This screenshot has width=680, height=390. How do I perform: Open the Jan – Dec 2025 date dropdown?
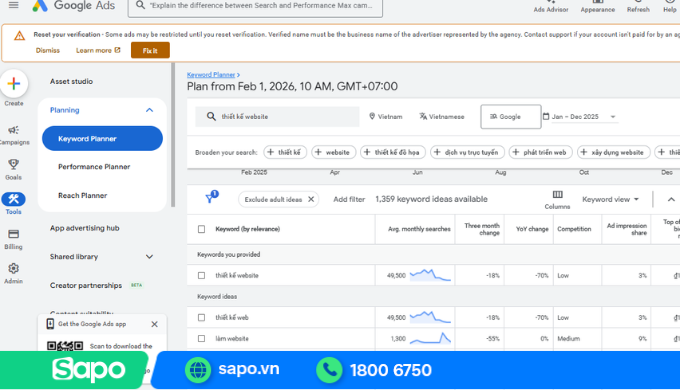pyautogui.click(x=584, y=116)
